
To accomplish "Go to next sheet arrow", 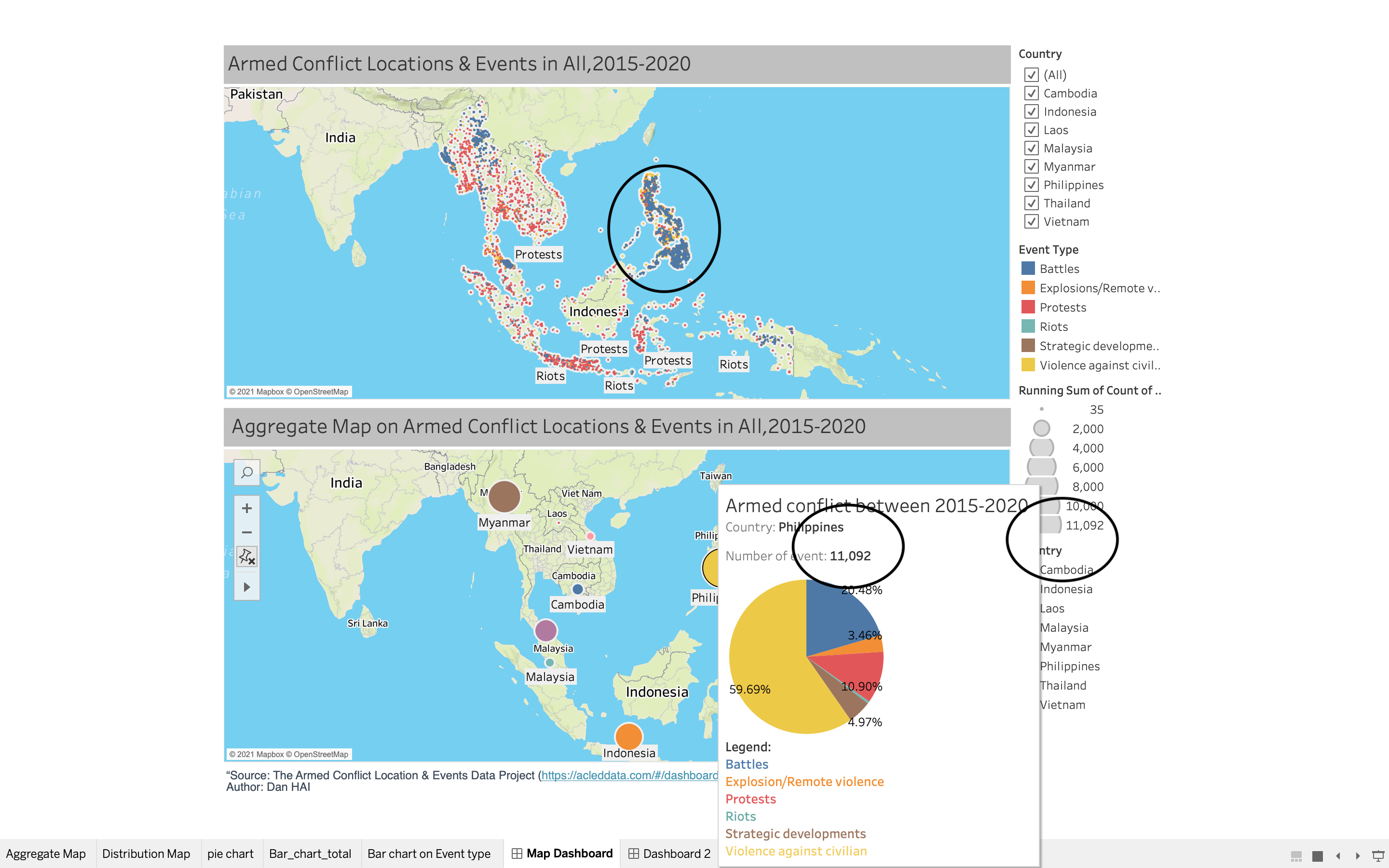I will [1358, 855].
